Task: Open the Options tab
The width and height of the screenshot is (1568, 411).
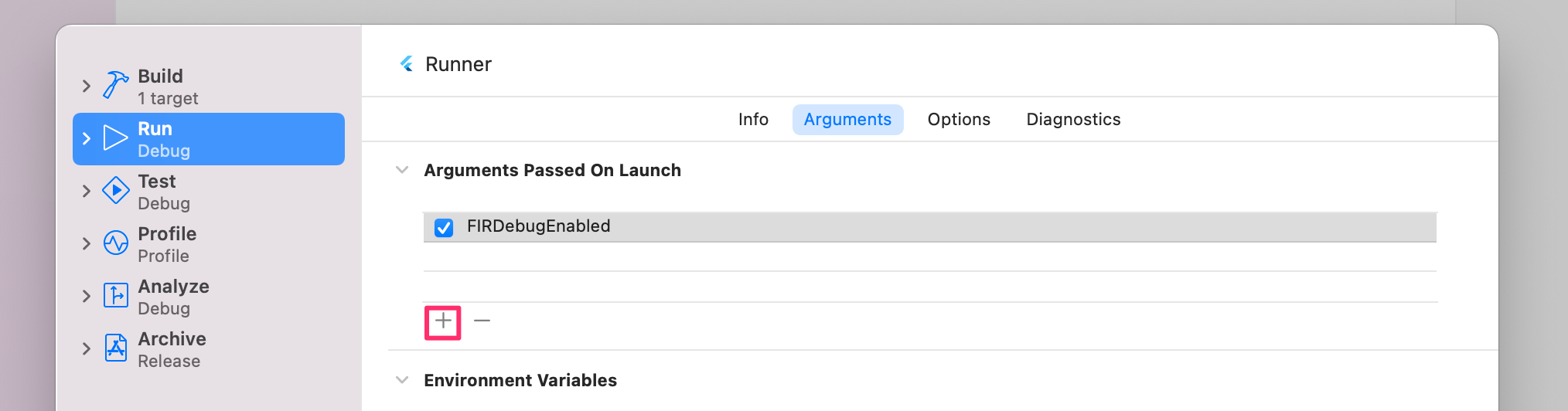Action: pyautogui.click(x=959, y=120)
